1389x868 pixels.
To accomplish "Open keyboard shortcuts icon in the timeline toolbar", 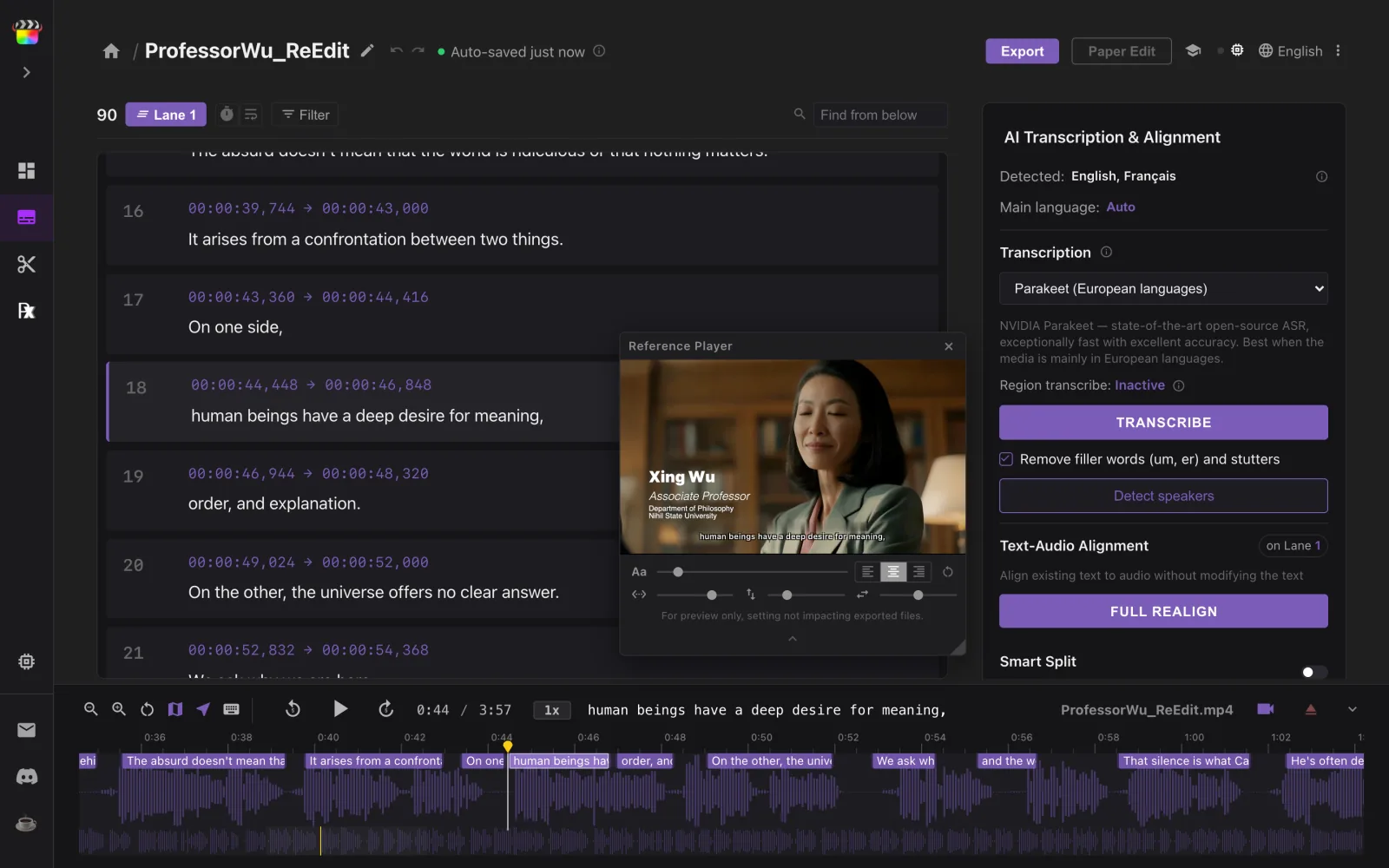I will click(231, 709).
